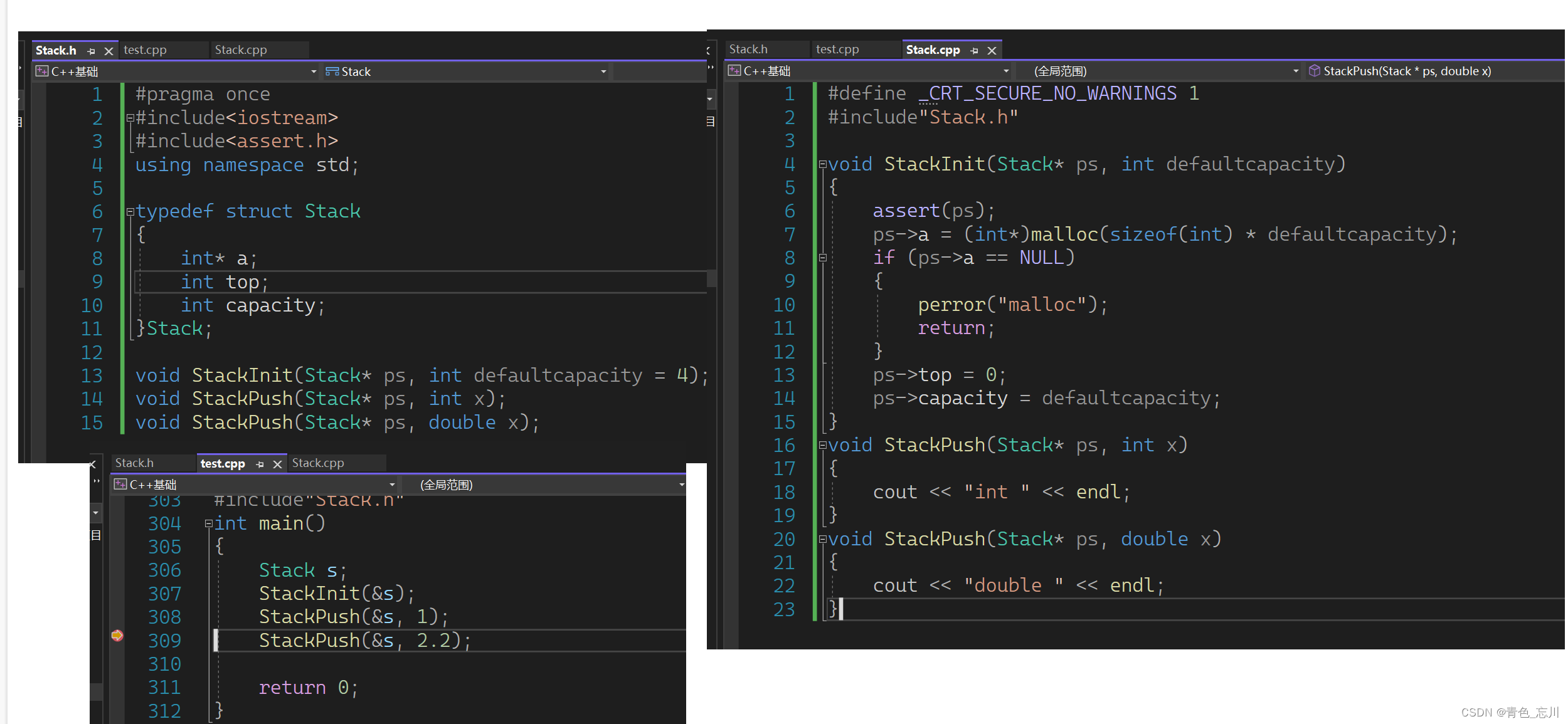Click the C++基础 project icon in the Stack.cpp pane
1568x724 pixels.
point(734,70)
